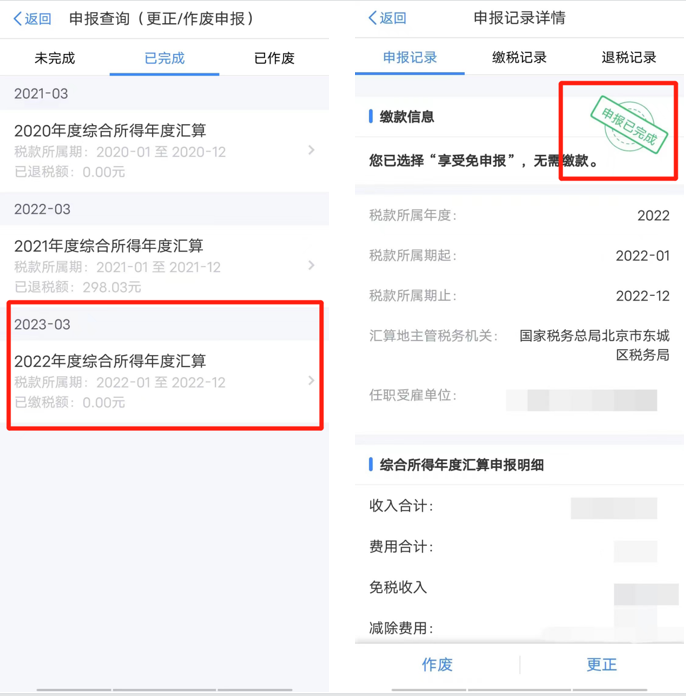This screenshot has height=696, width=686.
Task: Click the green 申报已完成 stamp
Action: pyautogui.click(x=630, y=125)
